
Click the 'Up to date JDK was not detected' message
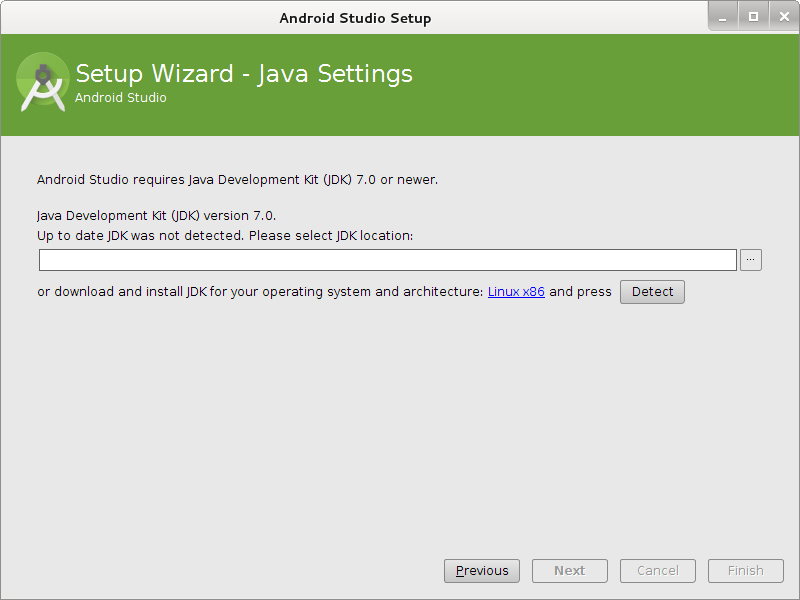141,236
